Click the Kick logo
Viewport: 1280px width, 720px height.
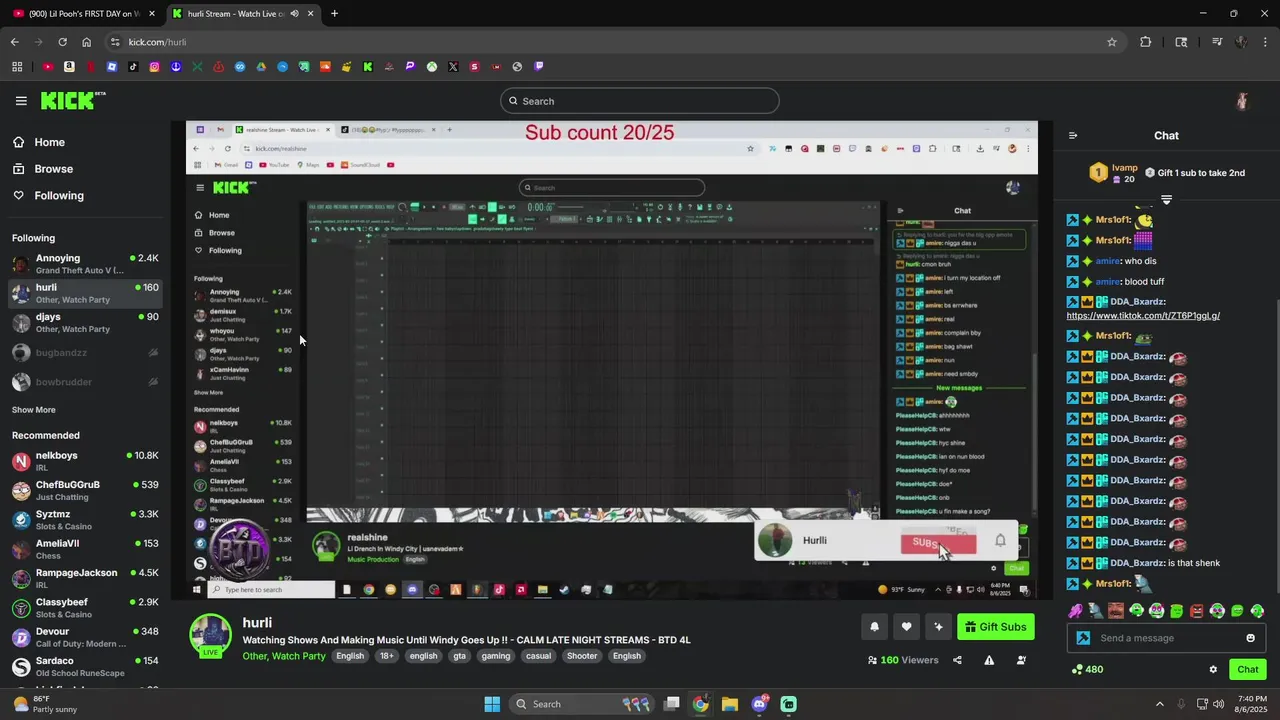[x=72, y=100]
